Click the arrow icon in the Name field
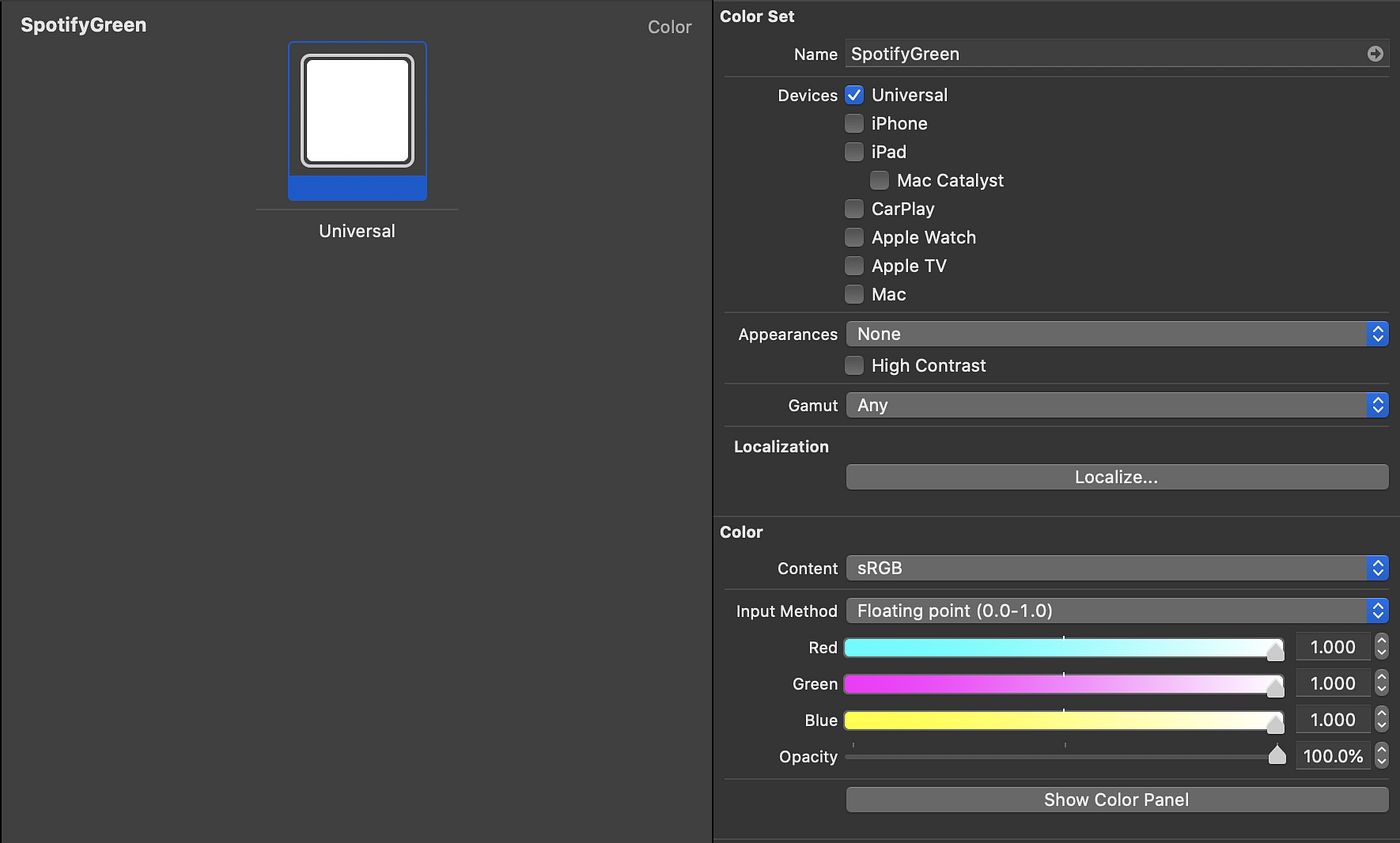Image resolution: width=1400 pixels, height=843 pixels. pos(1375,54)
